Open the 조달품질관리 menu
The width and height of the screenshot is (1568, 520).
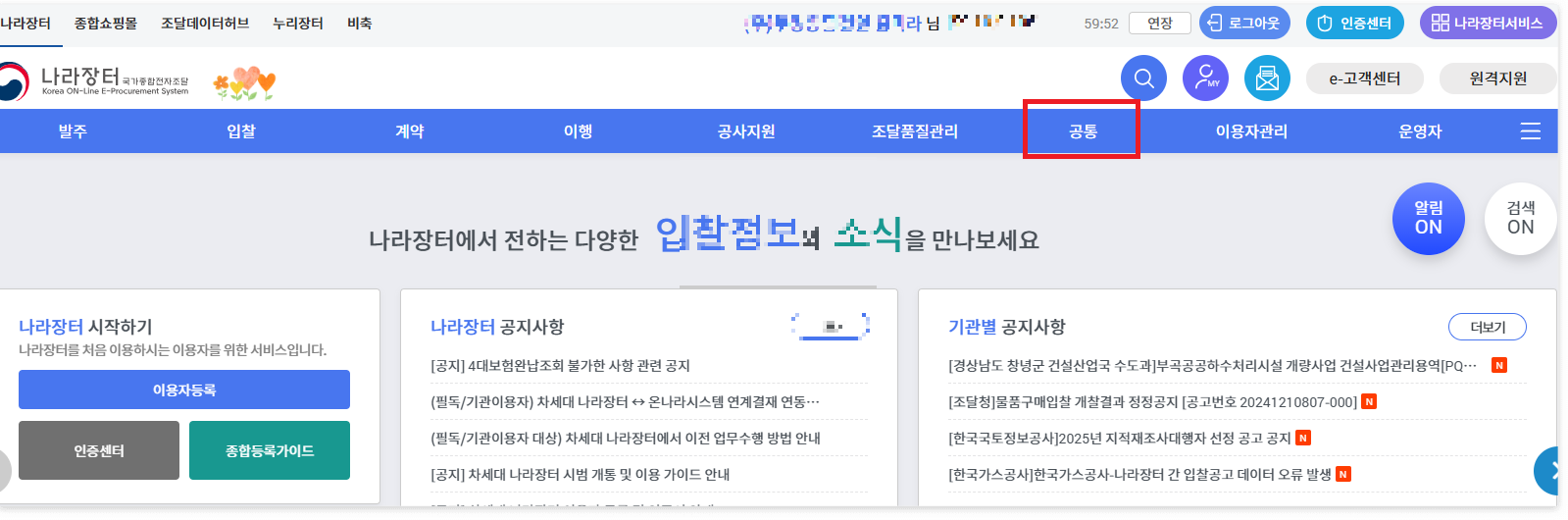915,131
